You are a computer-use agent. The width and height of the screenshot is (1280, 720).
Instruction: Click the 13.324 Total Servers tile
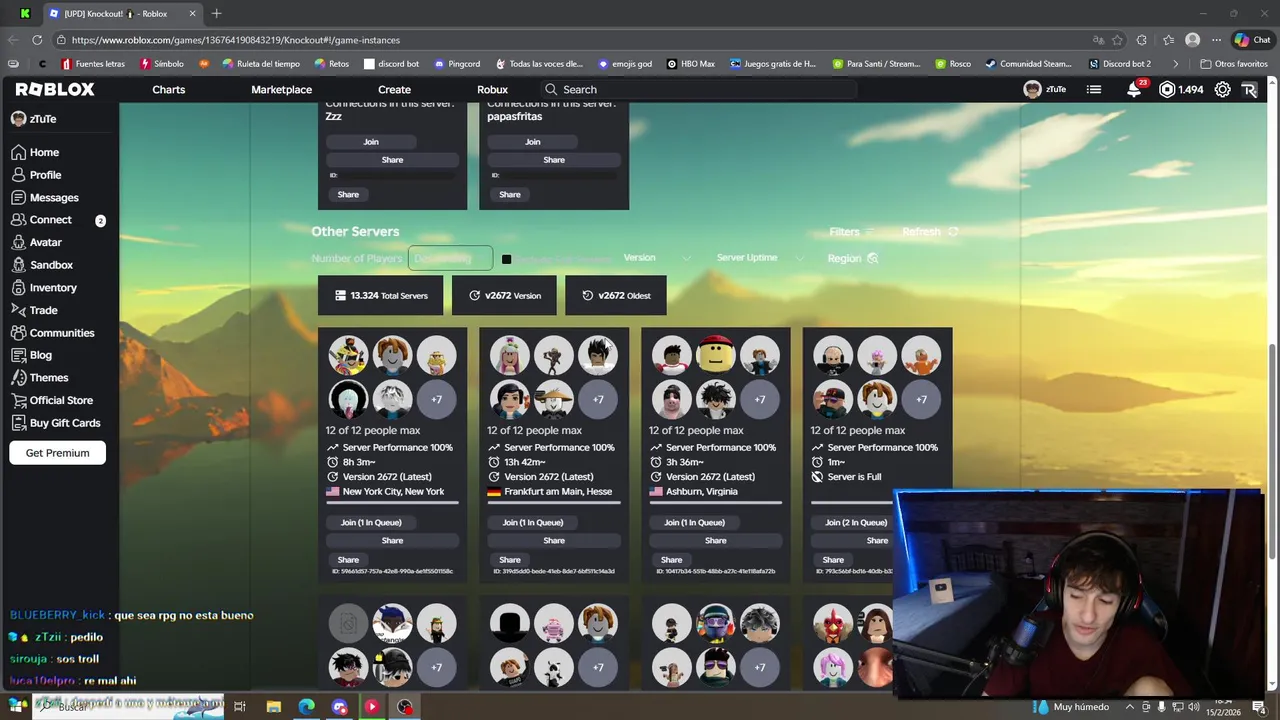(x=381, y=295)
